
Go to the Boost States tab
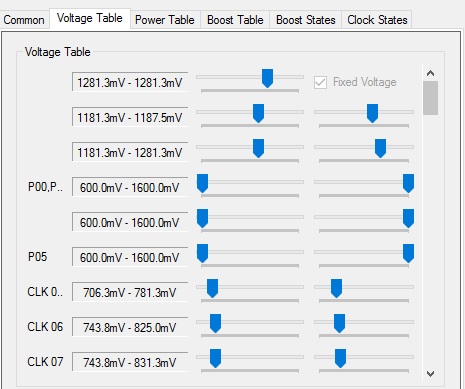coord(306,20)
